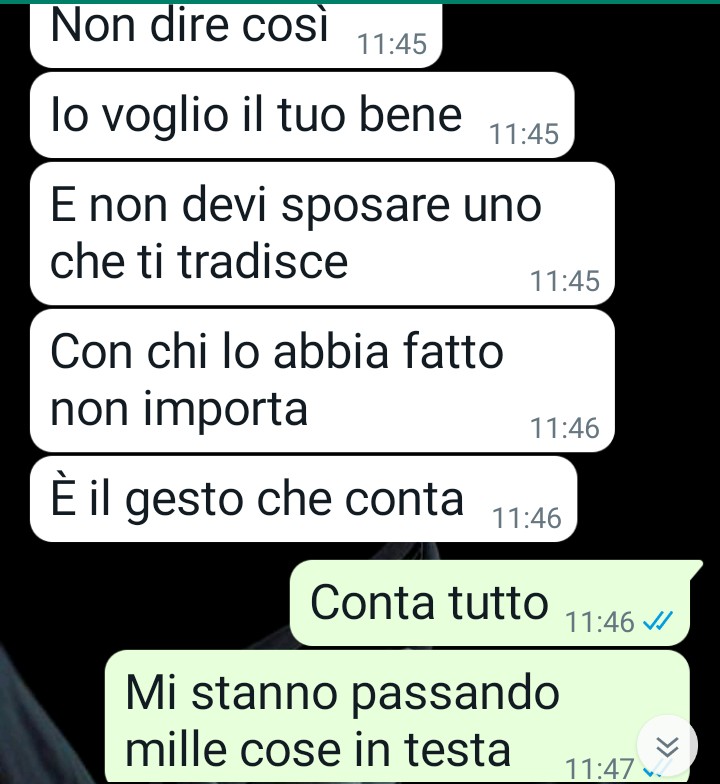
Task: Tap the green header strip at the top
Action: pyautogui.click(x=360, y=2)
